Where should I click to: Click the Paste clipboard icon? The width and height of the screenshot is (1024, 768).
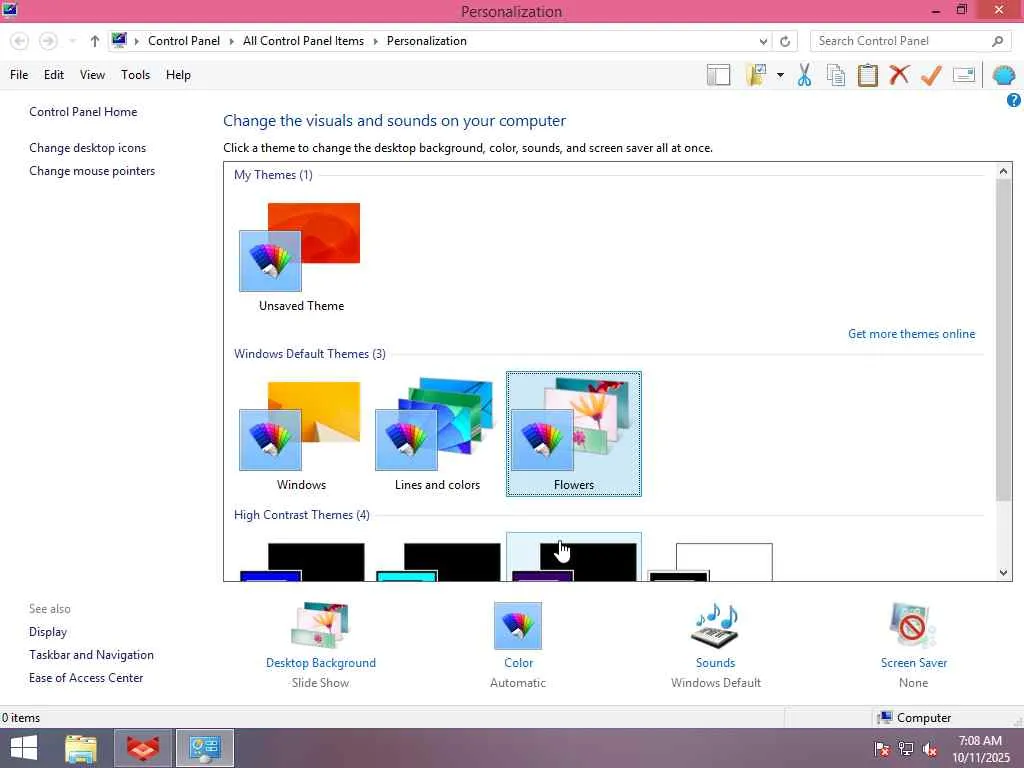[867, 75]
